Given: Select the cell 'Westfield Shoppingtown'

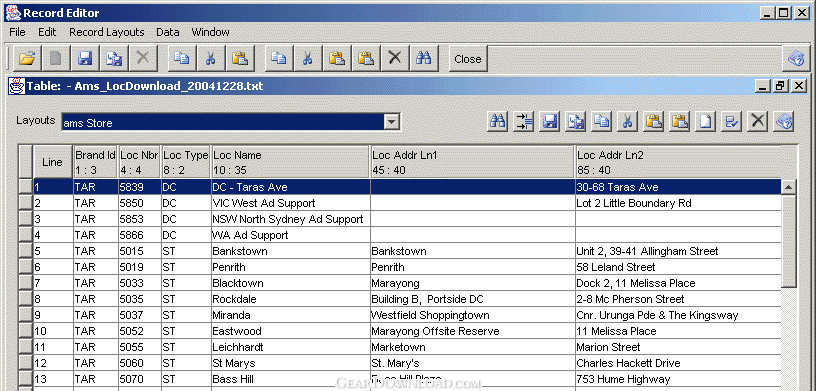Looking at the screenshot, I should point(473,315).
